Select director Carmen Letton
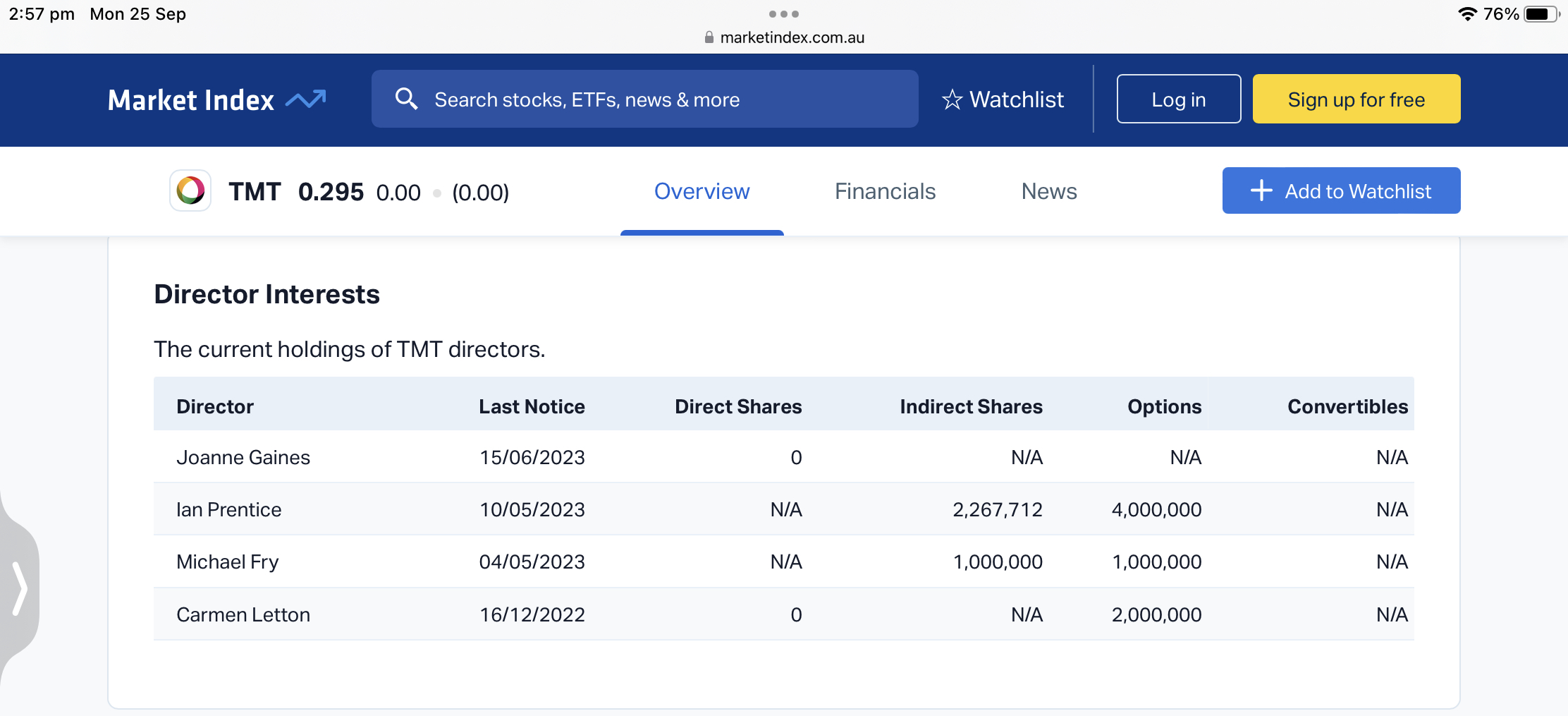Image resolution: width=1568 pixels, height=716 pixels. [x=243, y=614]
